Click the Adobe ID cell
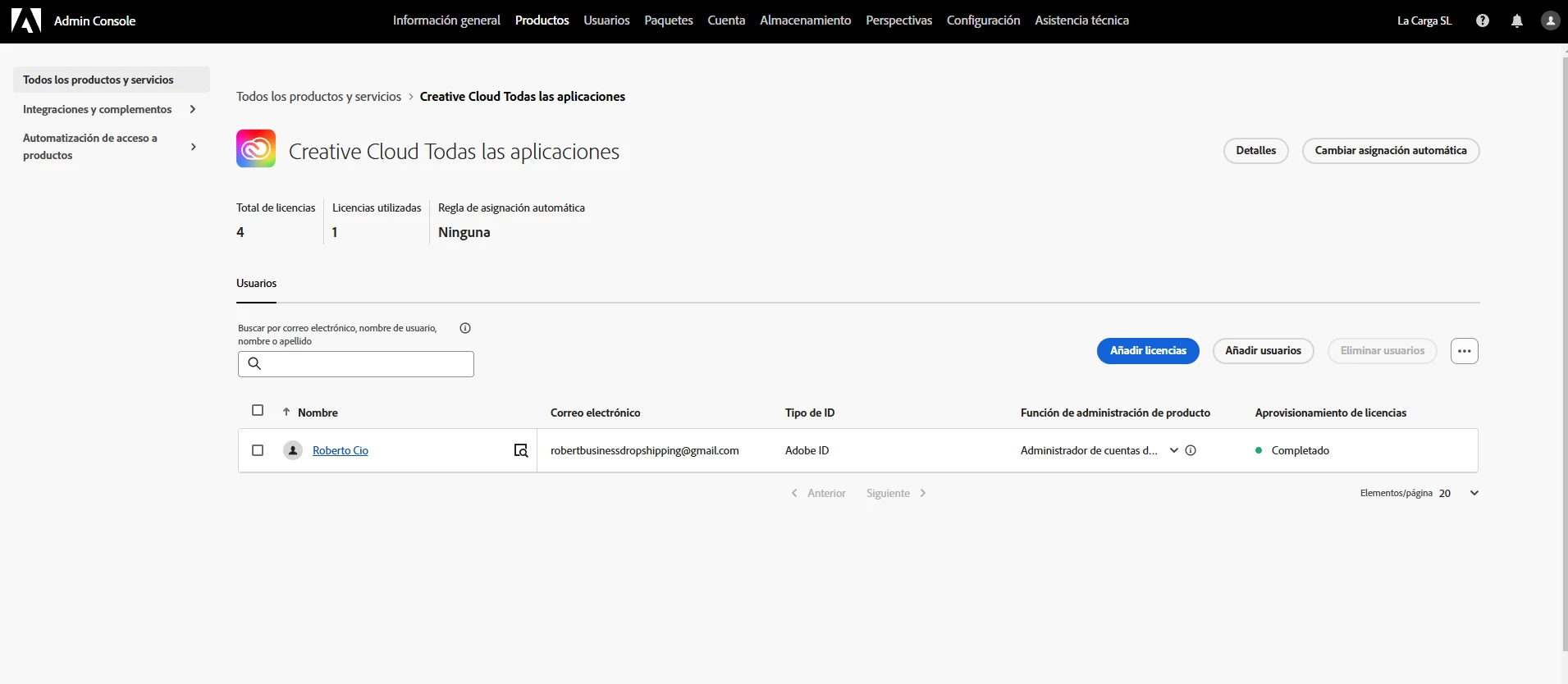1568x684 pixels. click(x=807, y=450)
